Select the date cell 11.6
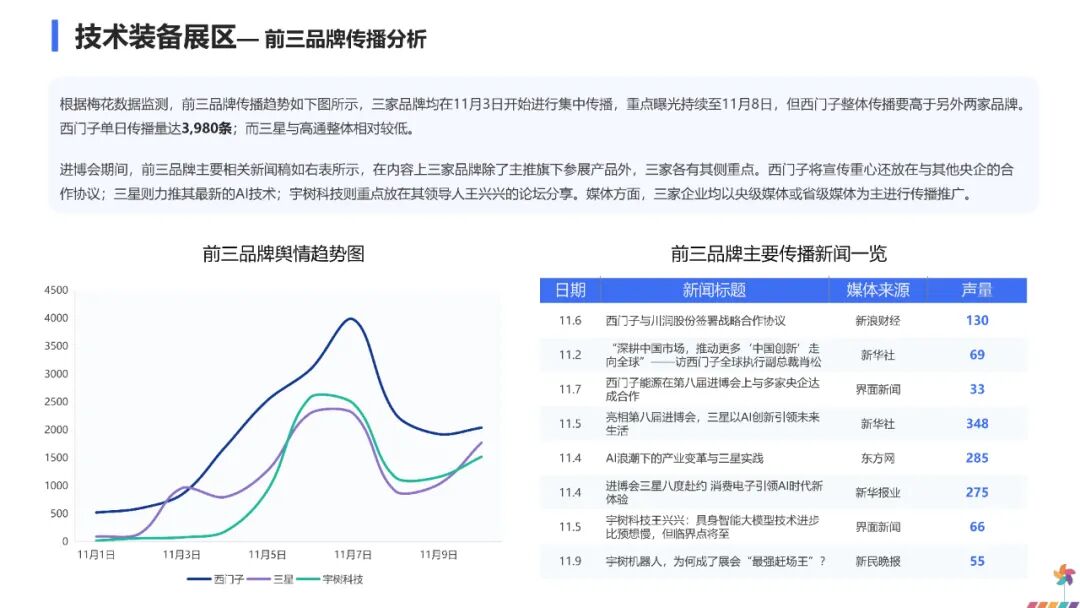The height and width of the screenshot is (608, 1080). coord(570,320)
